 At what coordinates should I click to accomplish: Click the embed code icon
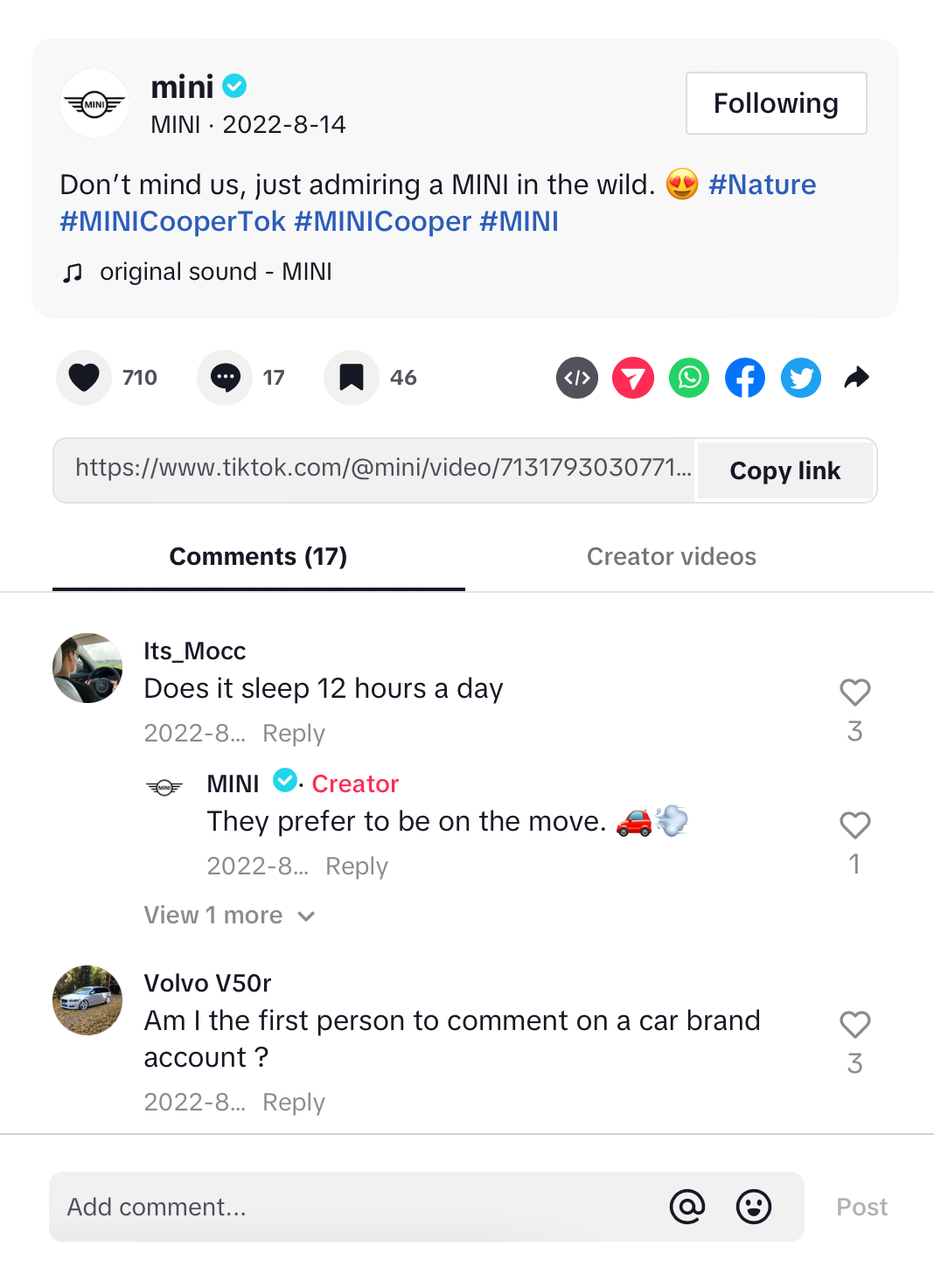click(577, 378)
